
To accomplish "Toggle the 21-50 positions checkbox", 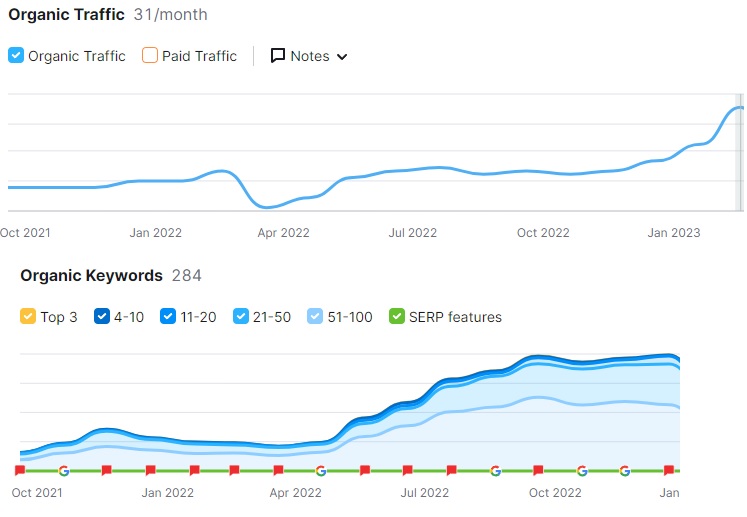I will pyautogui.click(x=241, y=317).
